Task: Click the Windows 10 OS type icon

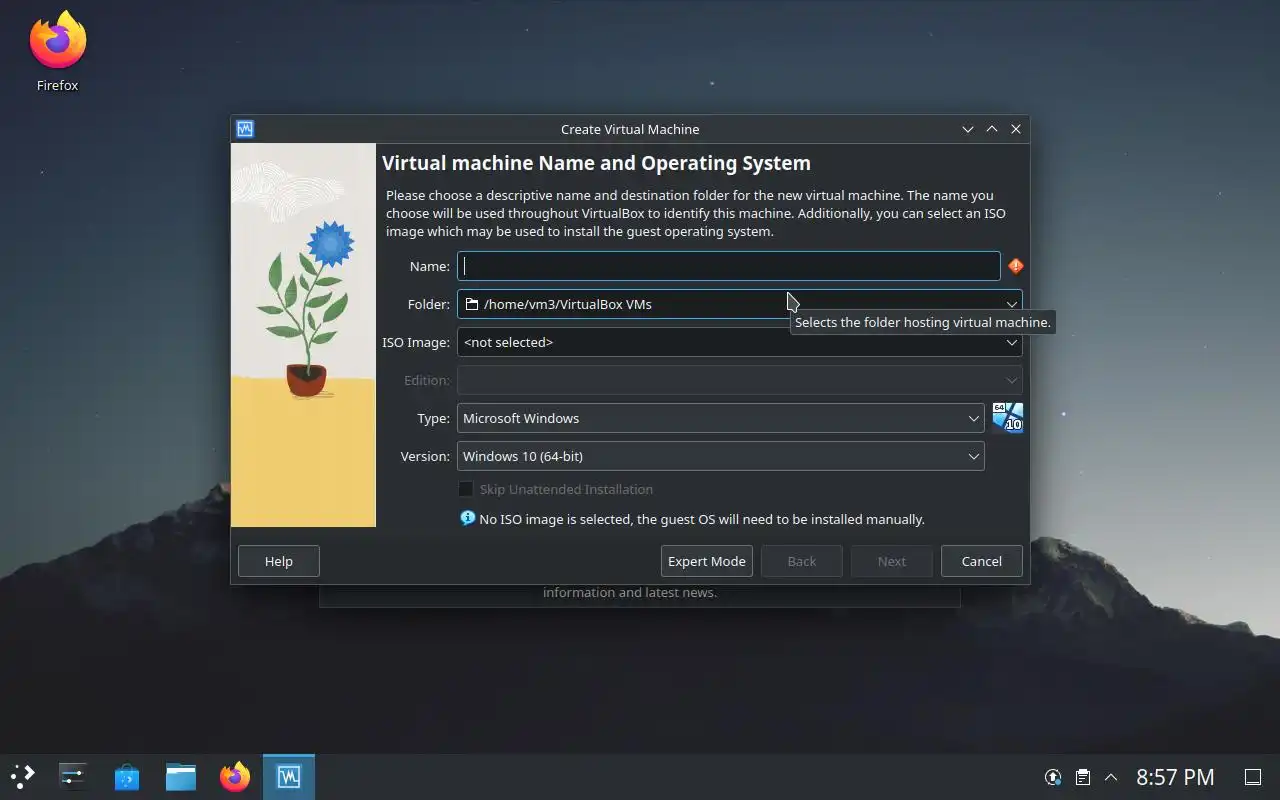Action: [1007, 417]
